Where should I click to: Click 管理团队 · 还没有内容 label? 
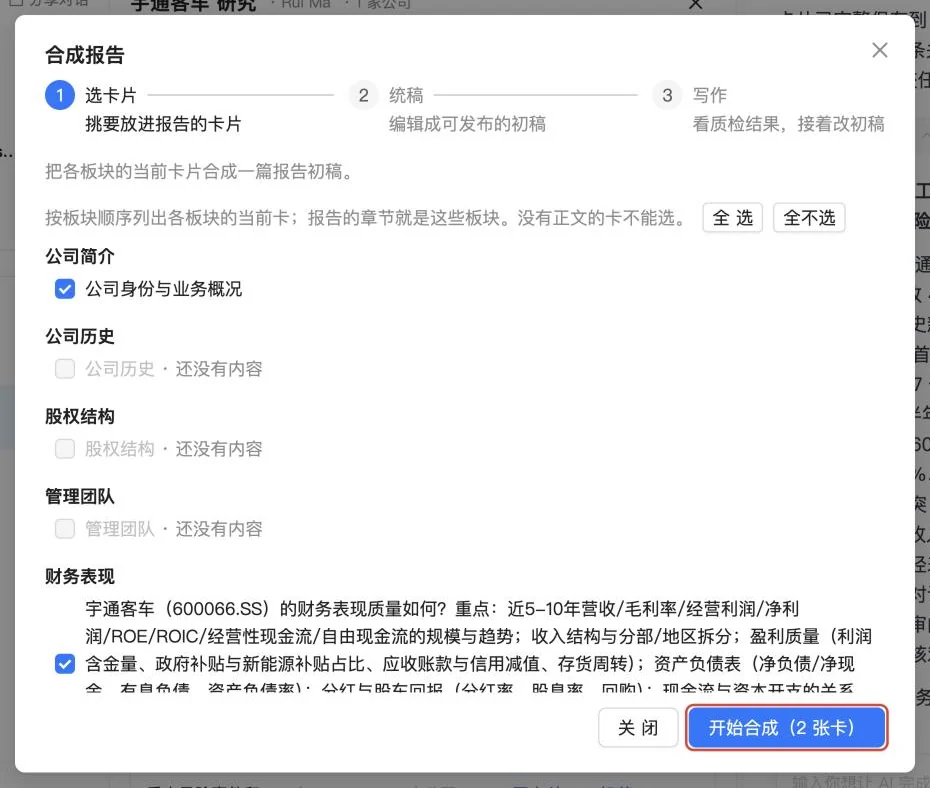pyautogui.click(x=174, y=529)
